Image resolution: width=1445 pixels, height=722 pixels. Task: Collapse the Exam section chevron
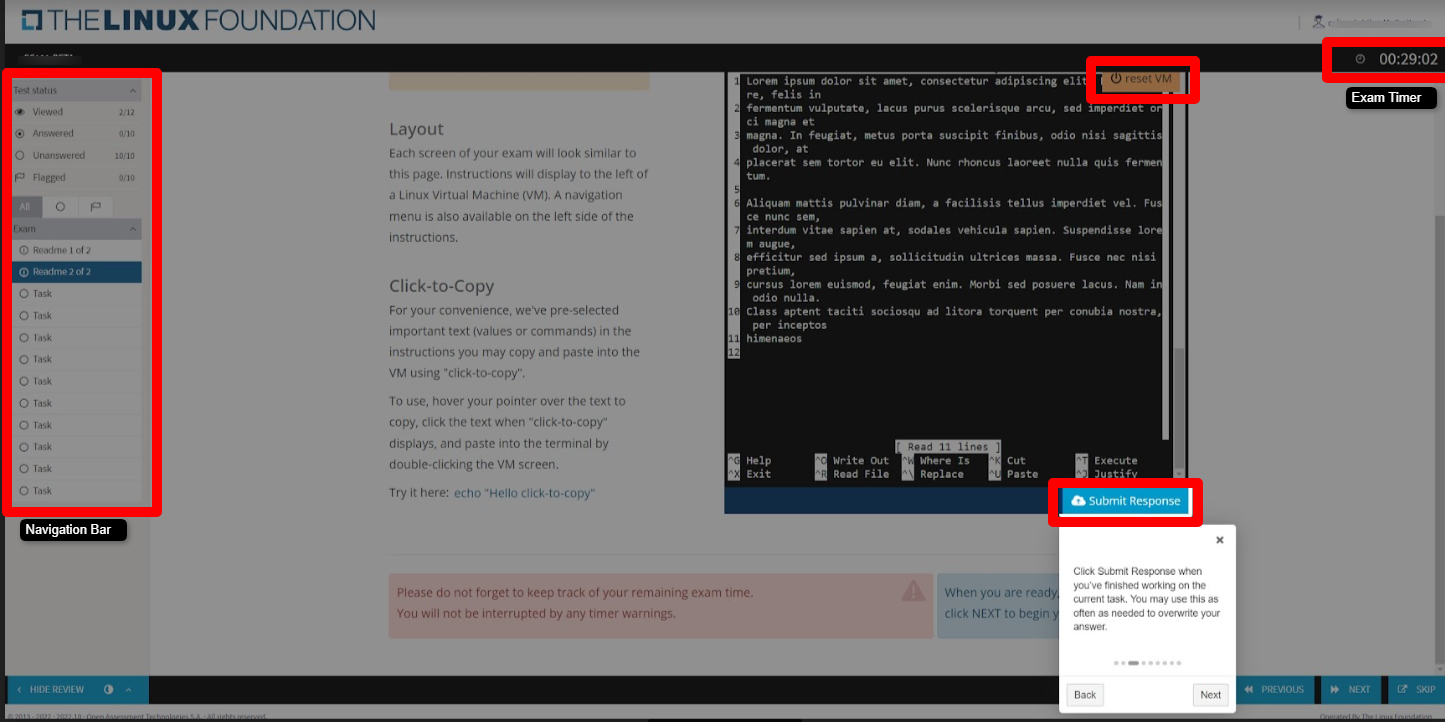[133, 229]
